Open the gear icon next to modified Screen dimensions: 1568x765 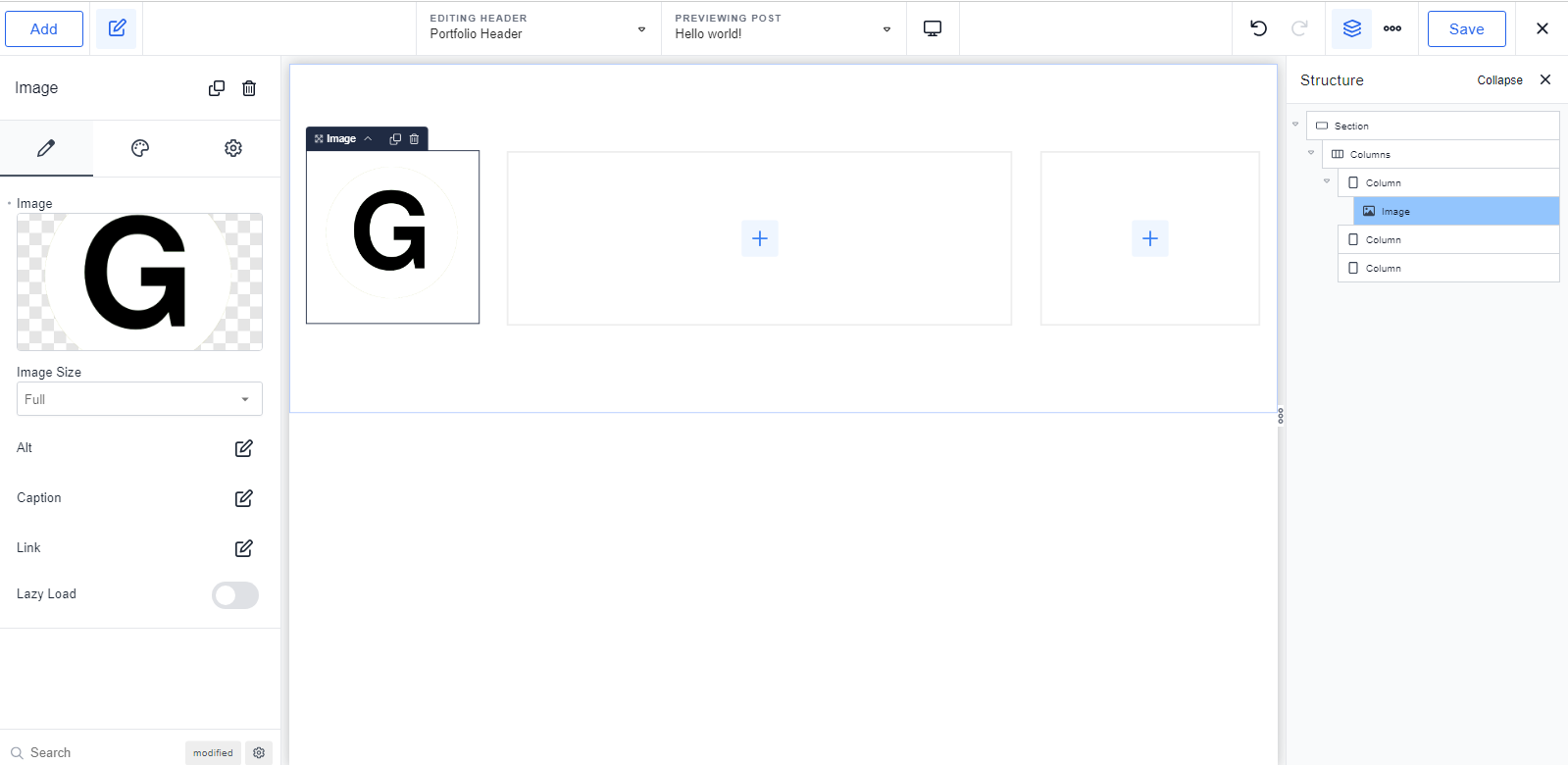point(259,753)
